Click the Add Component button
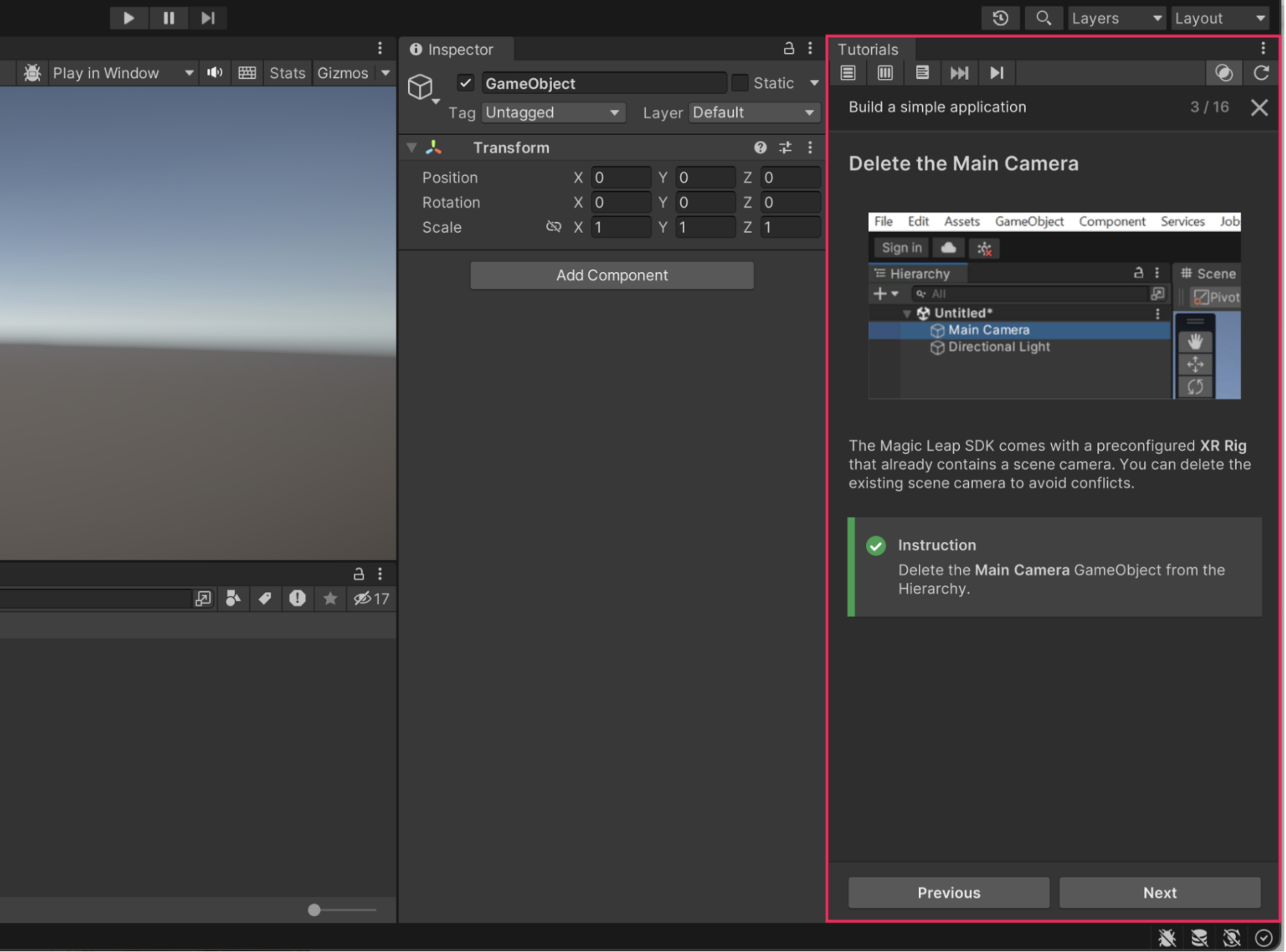 611,275
